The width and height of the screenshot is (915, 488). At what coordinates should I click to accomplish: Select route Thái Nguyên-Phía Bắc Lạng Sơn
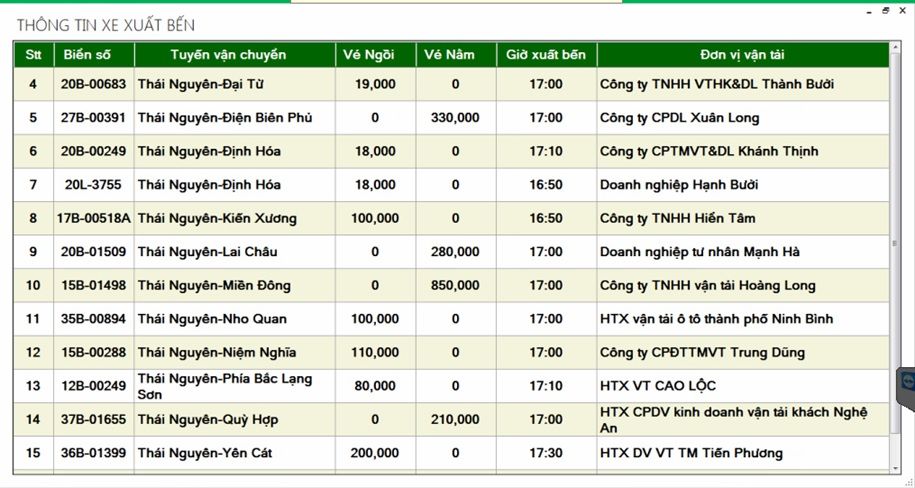[x=235, y=386]
